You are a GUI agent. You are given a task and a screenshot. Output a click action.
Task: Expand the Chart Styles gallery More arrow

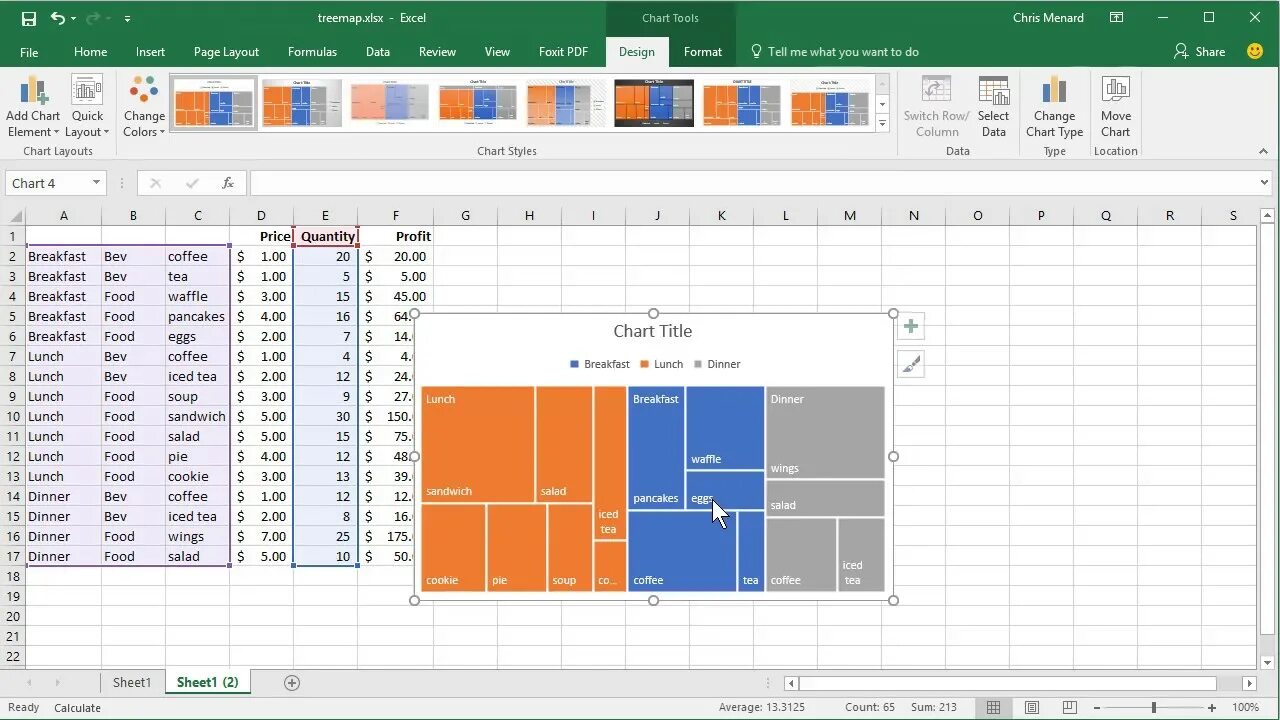[882, 123]
